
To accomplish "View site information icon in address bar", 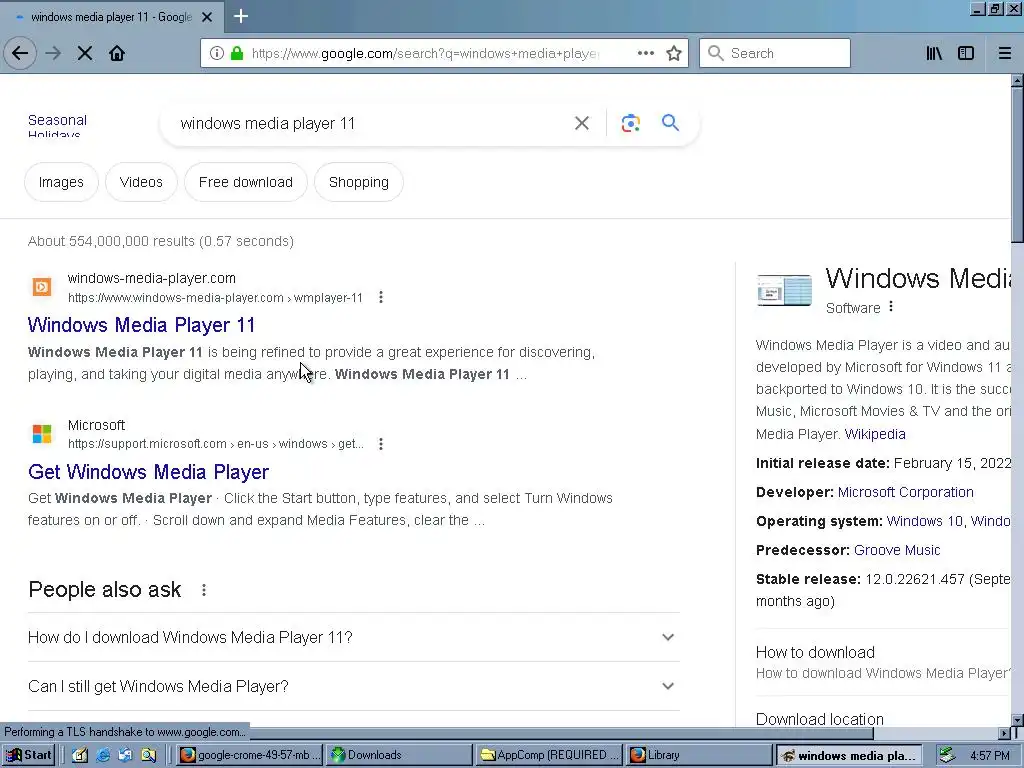I will pyautogui.click(x=216, y=53).
